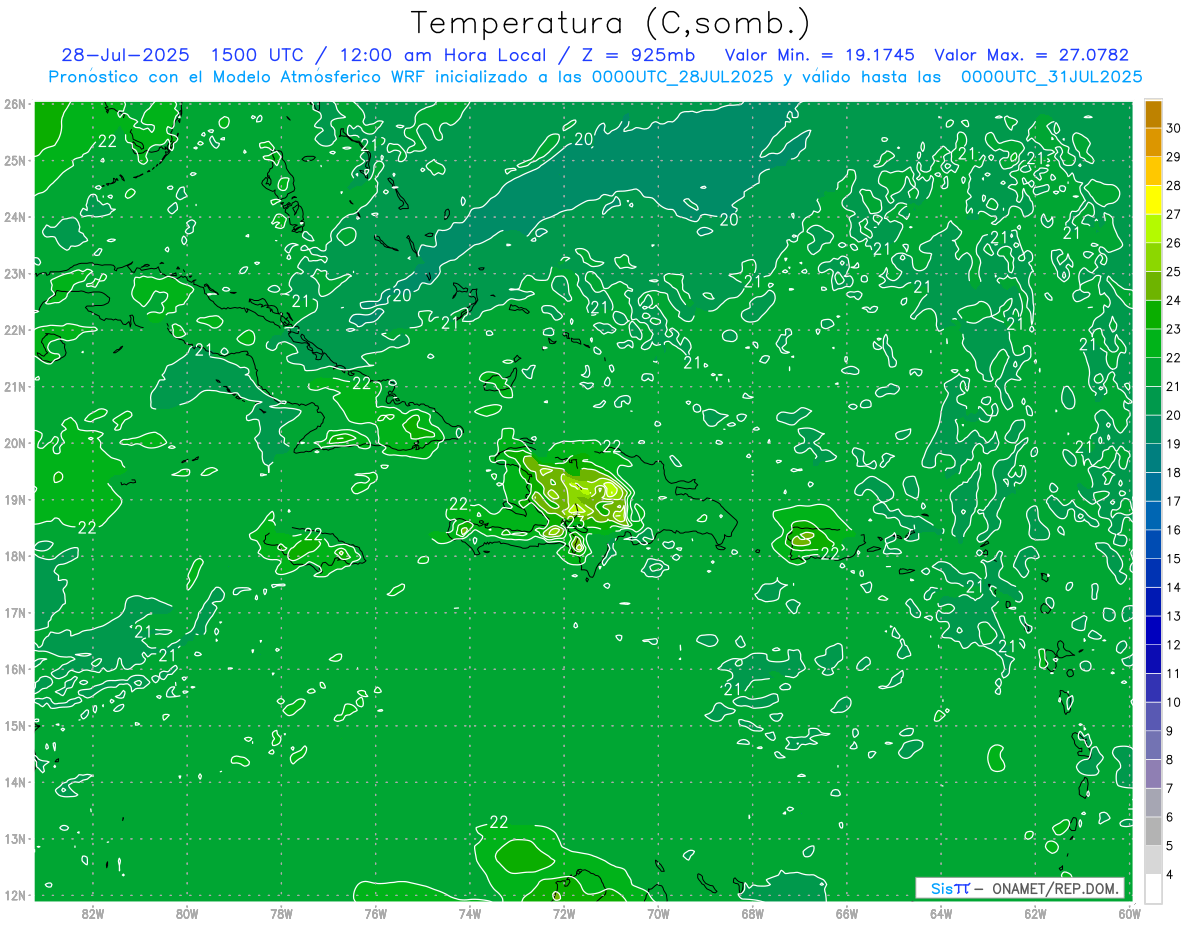Click the 17N latitude axis label

[15, 612]
